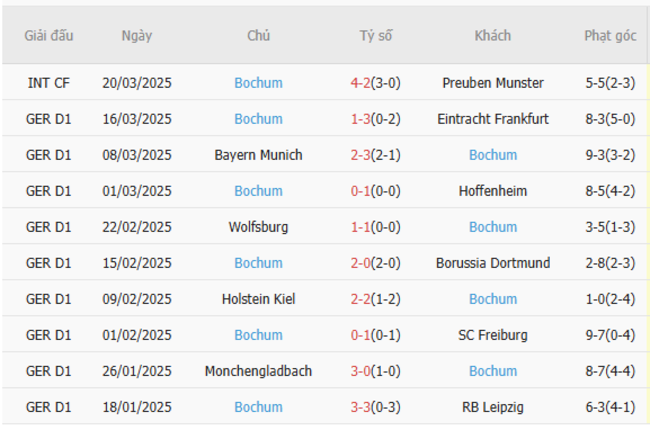Click the away Bochum link in Wolfsburg row
Screen dimensions: 650x439
[x=493, y=227]
